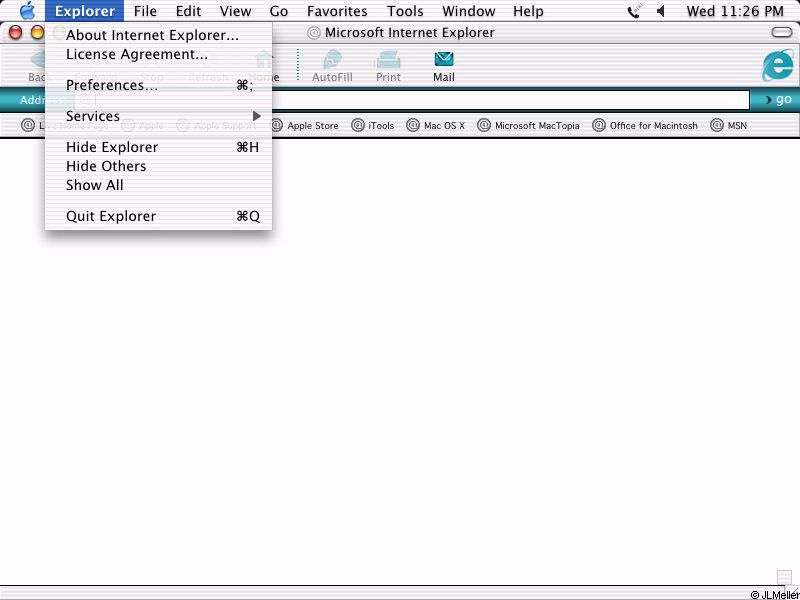800x600 pixels.
Task: Close the Explorer menu via its title
Action: 85,11
